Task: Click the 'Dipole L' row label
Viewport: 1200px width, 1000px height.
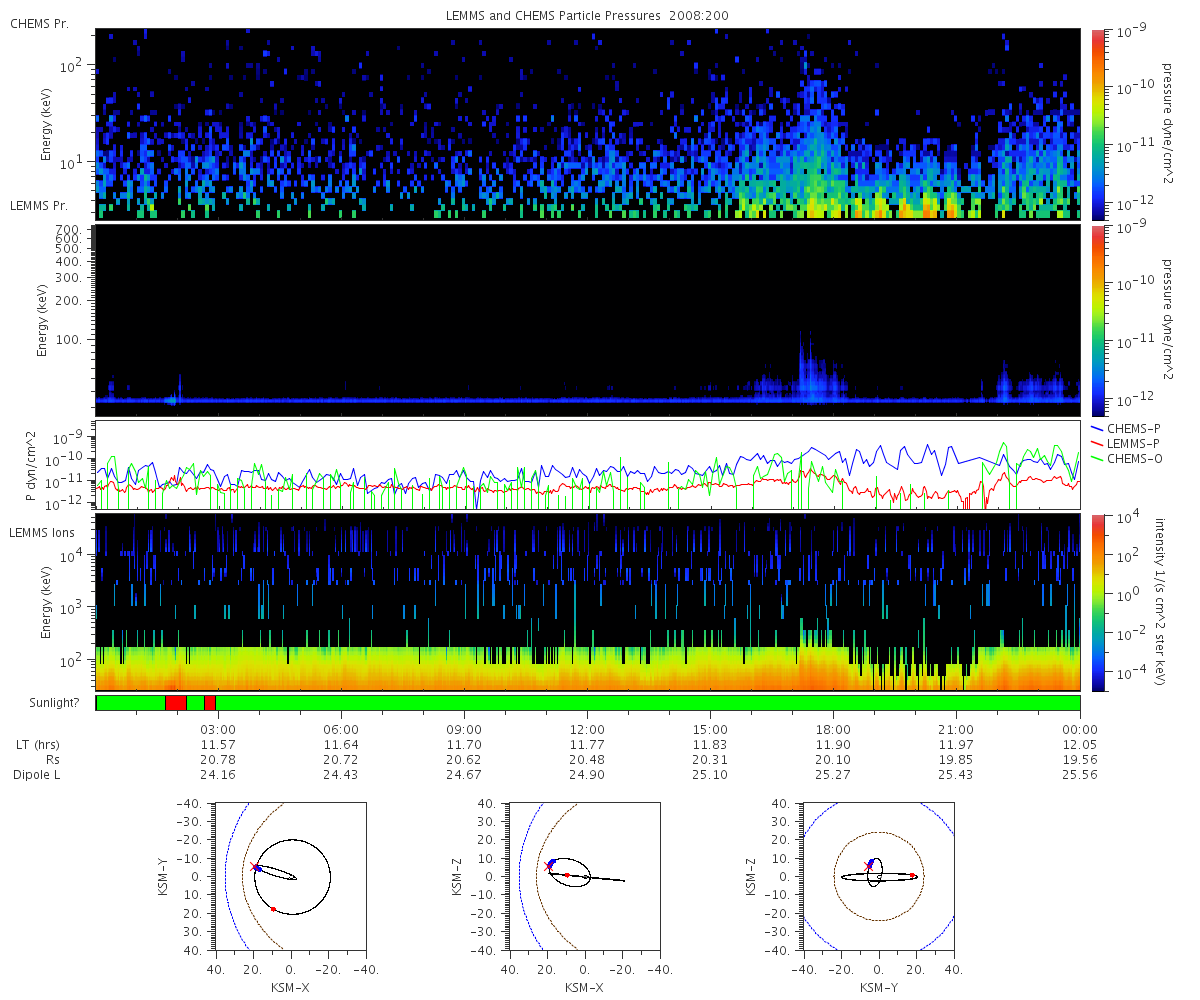Action: pos(37,775)
